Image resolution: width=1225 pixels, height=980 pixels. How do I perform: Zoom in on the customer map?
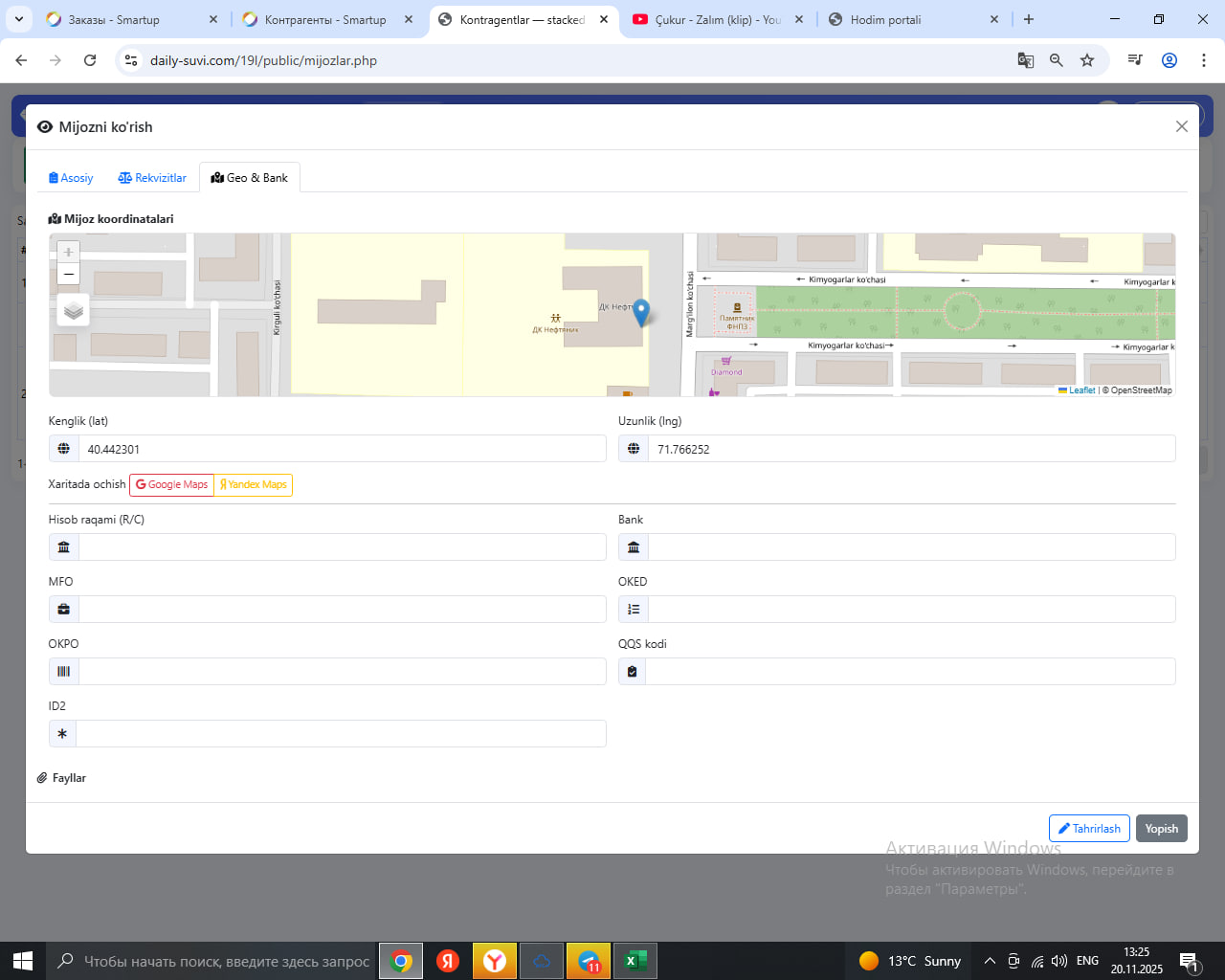click(68, 252)
